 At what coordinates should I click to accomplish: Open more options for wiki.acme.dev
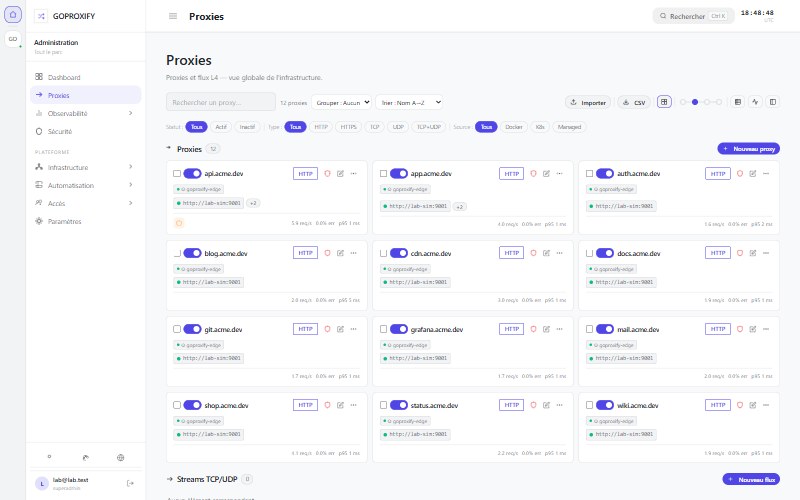[766, 405]
